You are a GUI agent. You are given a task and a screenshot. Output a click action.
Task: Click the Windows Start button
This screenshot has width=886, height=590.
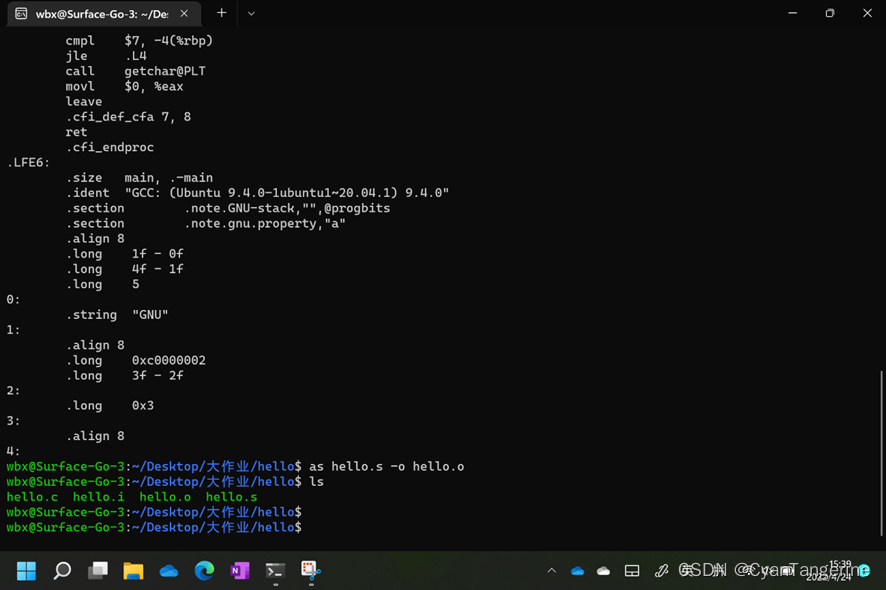click(26, 571)
